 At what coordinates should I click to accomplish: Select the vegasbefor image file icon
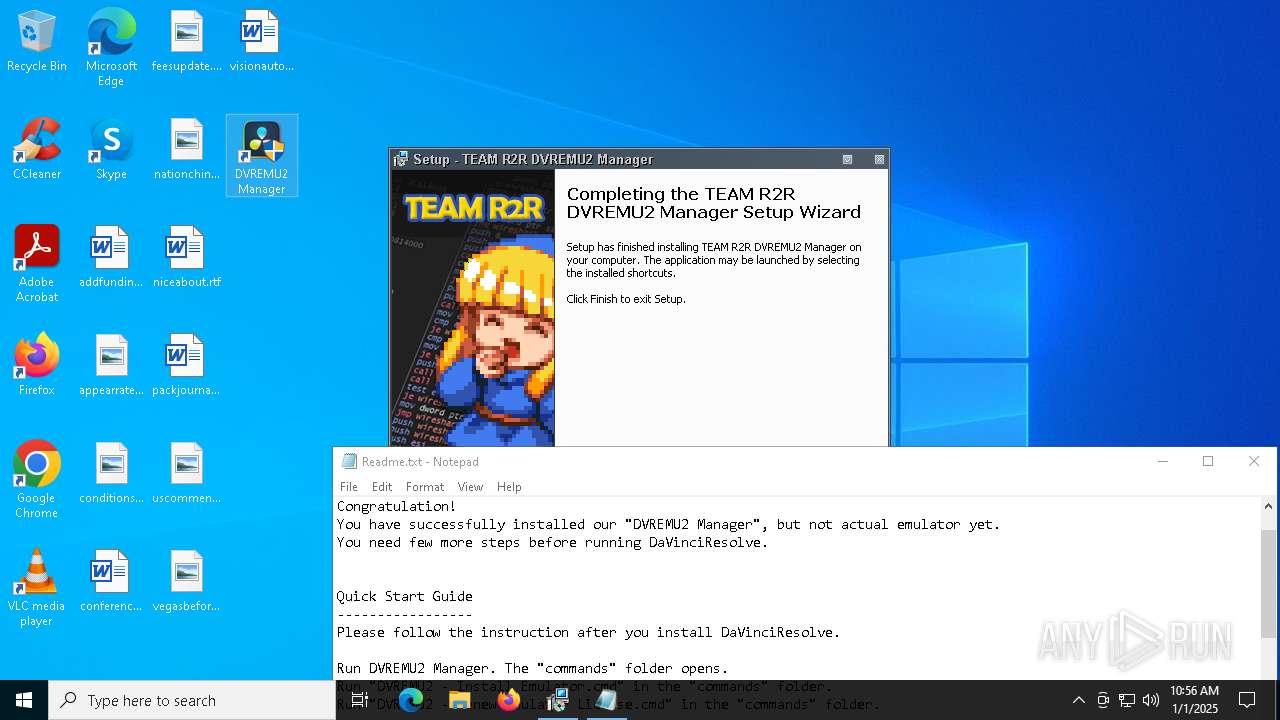186,582
